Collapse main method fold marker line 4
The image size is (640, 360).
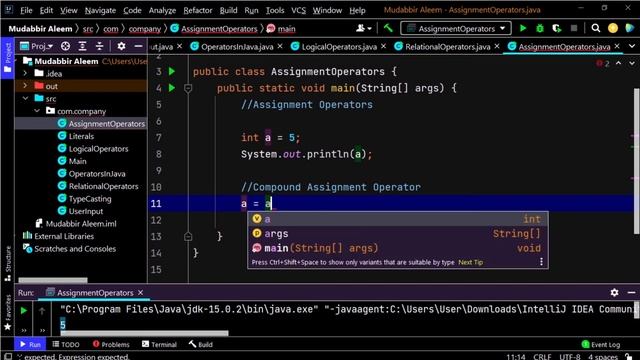click(x=188, y=88)
